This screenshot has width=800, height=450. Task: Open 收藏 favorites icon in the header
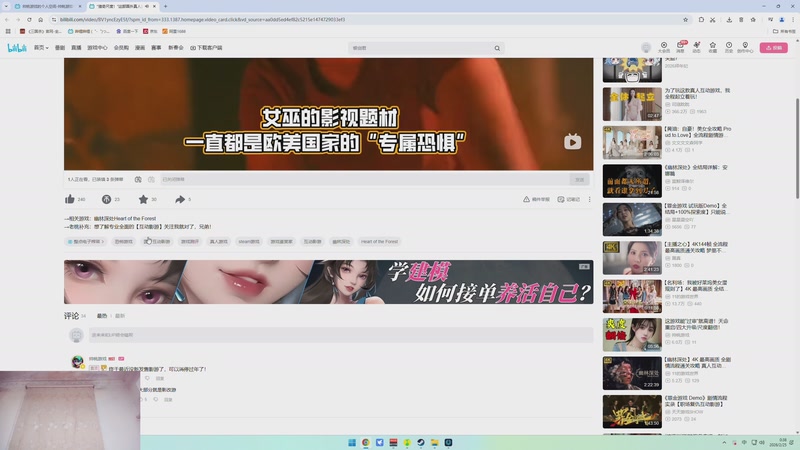pyautogui.click(x=713, y=47)
